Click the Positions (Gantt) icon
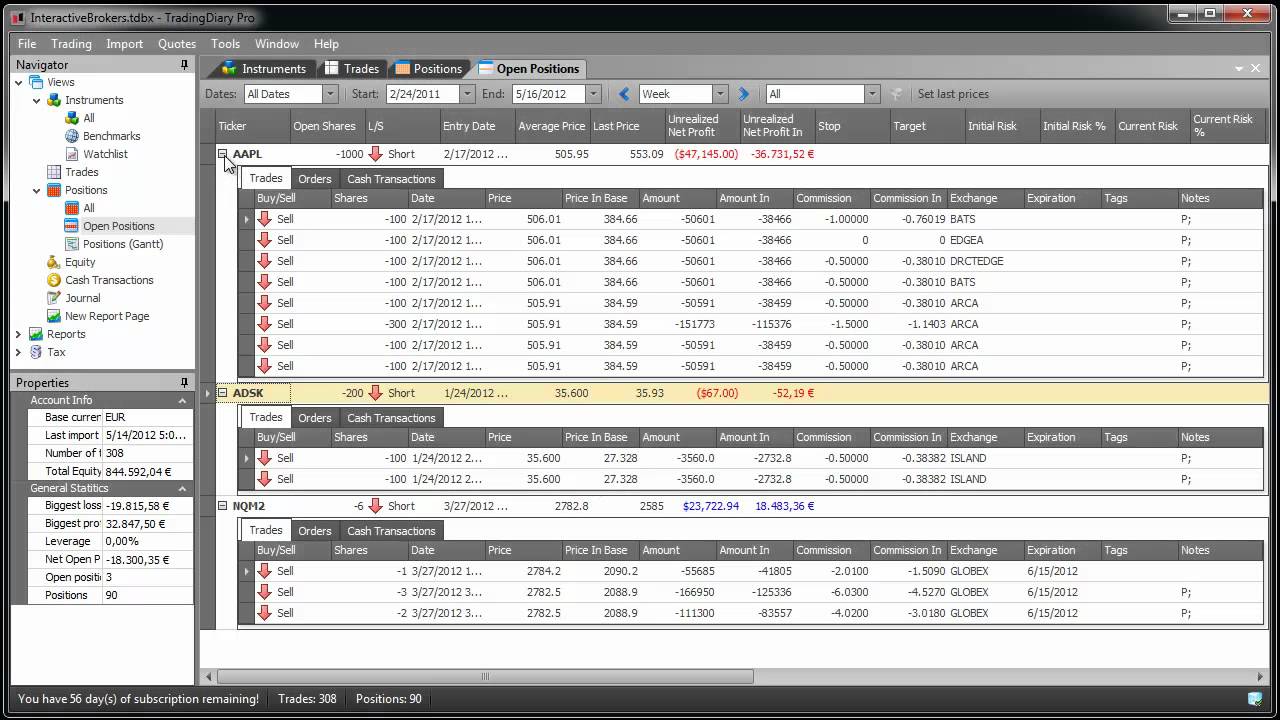The height and width of the screenshot is (720, 1280). tap(72, 244)
